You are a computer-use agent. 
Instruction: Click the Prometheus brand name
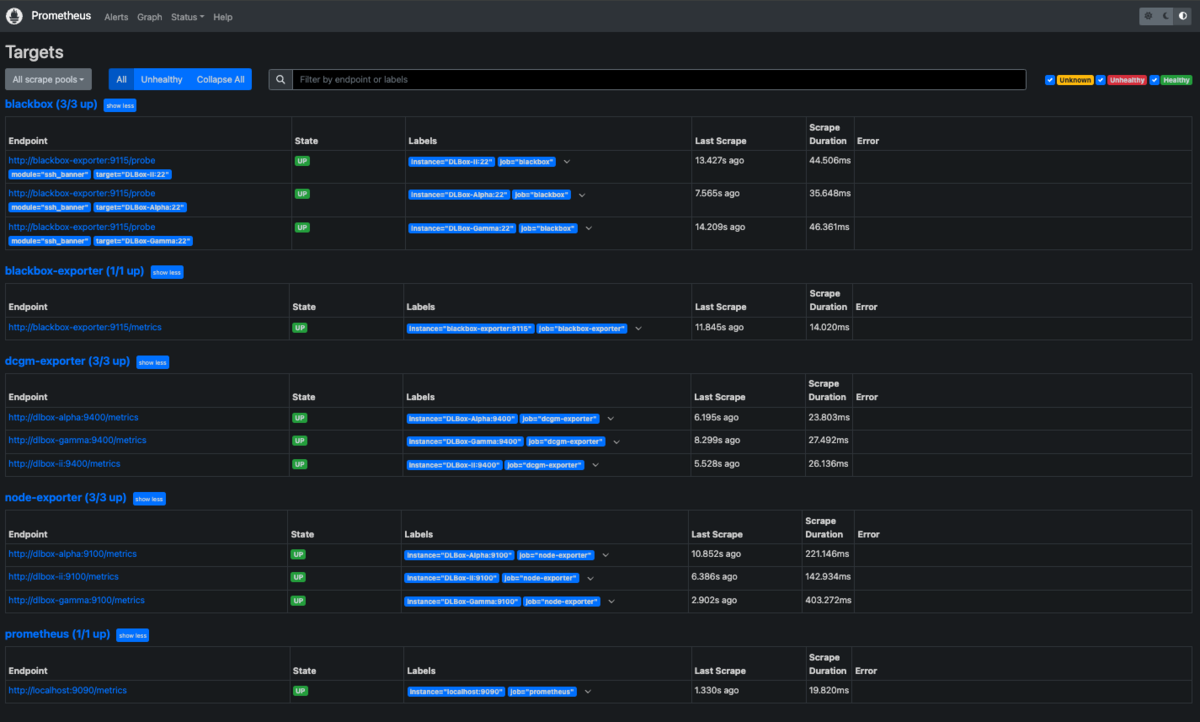61,16
